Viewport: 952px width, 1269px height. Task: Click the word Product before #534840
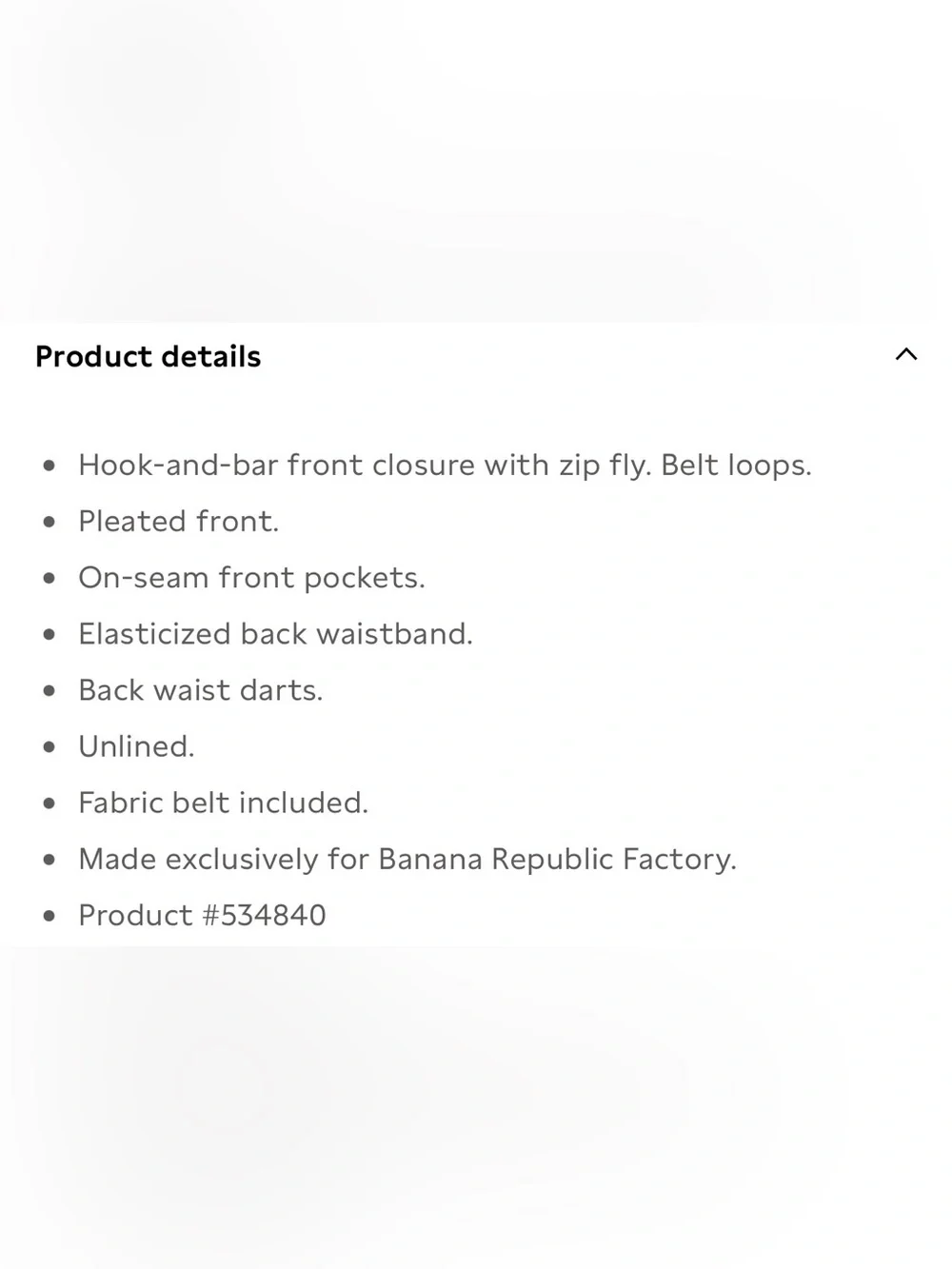[136, 915]
